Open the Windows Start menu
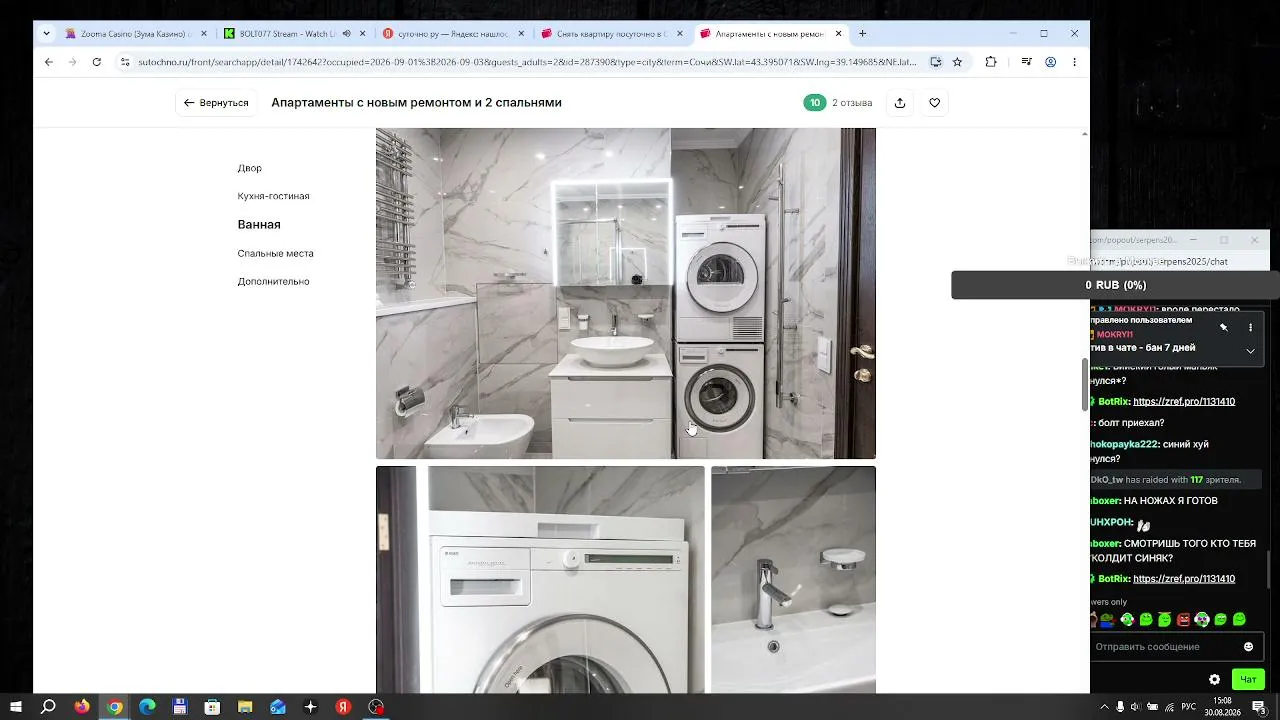The image size is (1280, 720). (x=16, y=707)
